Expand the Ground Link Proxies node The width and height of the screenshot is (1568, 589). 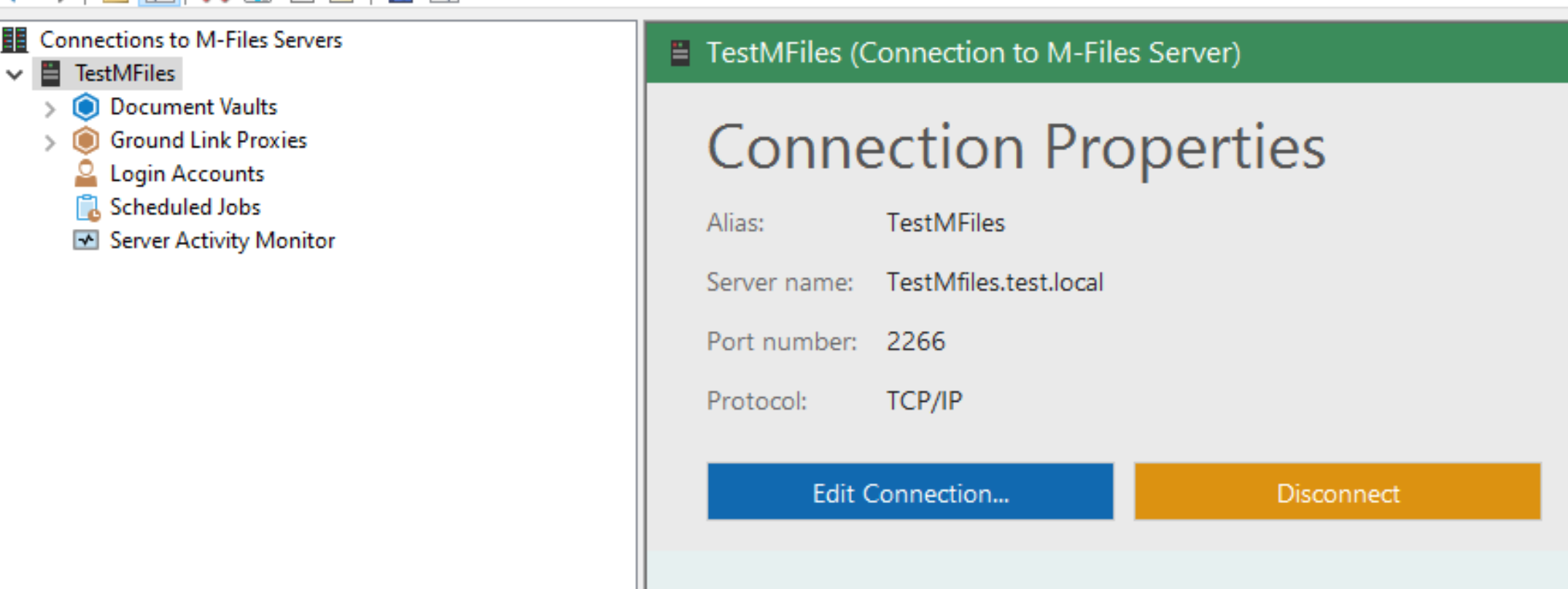tap(50, 142)
